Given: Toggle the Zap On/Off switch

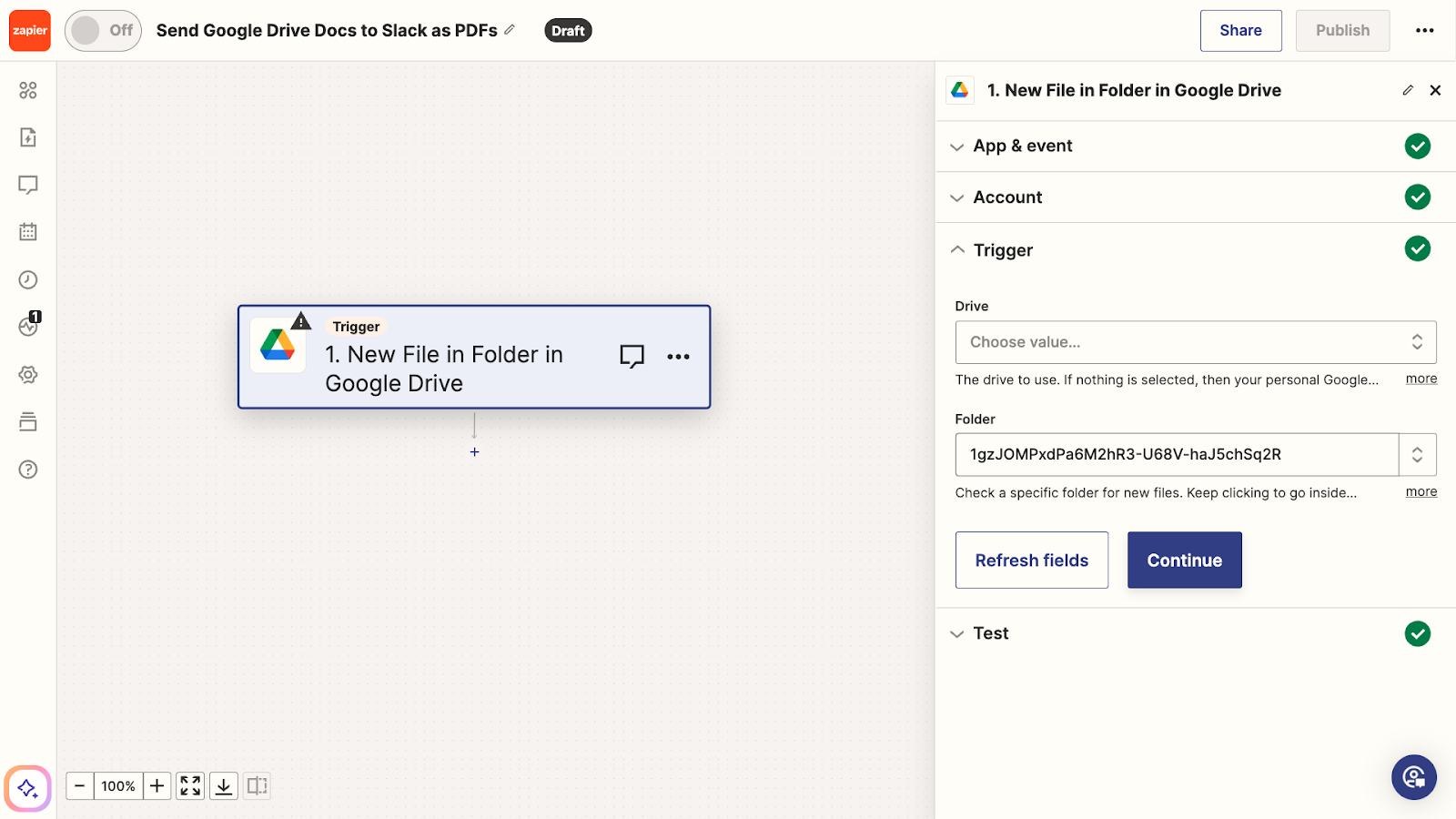Looking at the screenshot, I should [x=103, y=31].
